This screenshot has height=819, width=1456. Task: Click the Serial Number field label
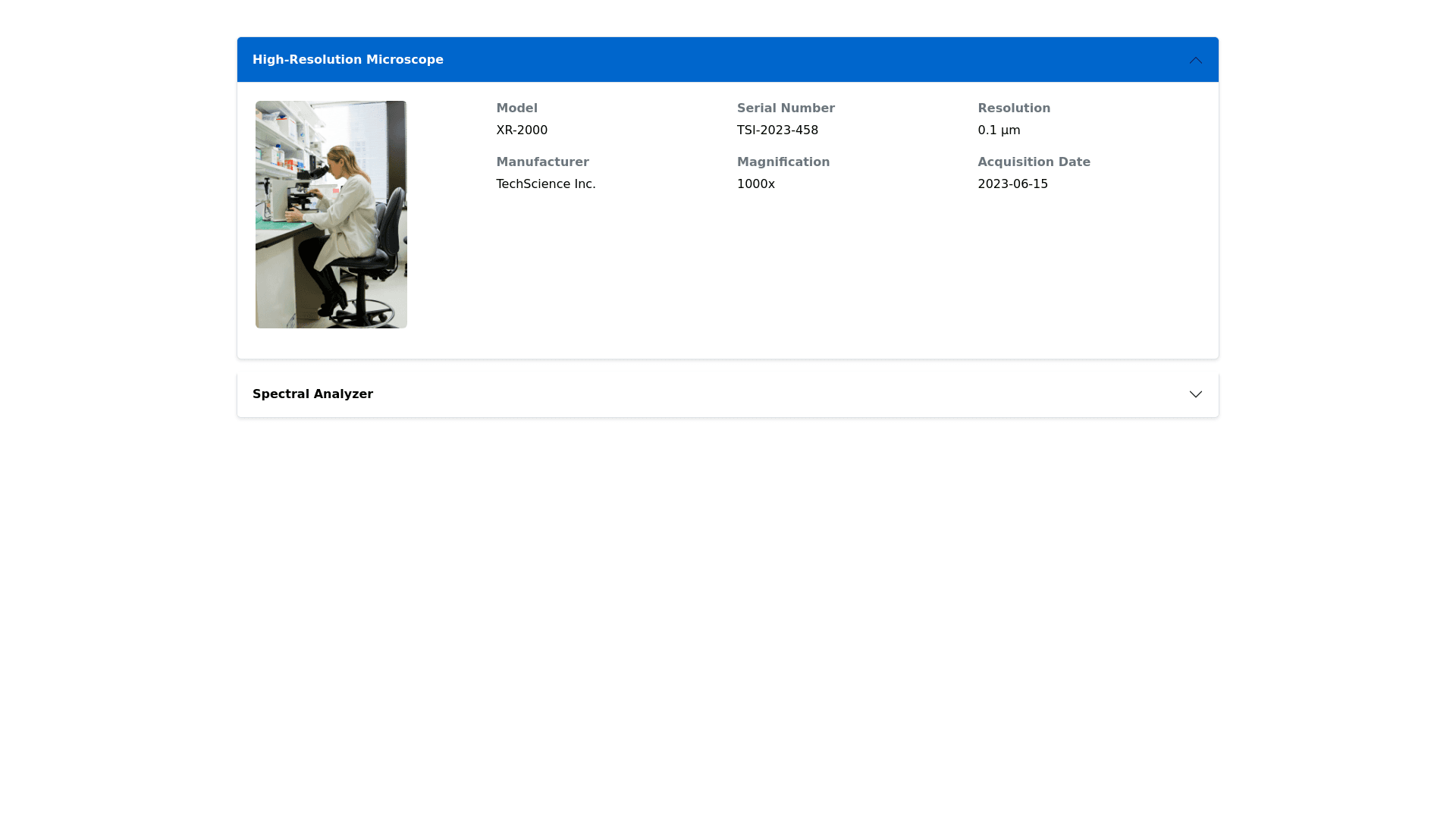pyautogui.click(x=786, y=108)
